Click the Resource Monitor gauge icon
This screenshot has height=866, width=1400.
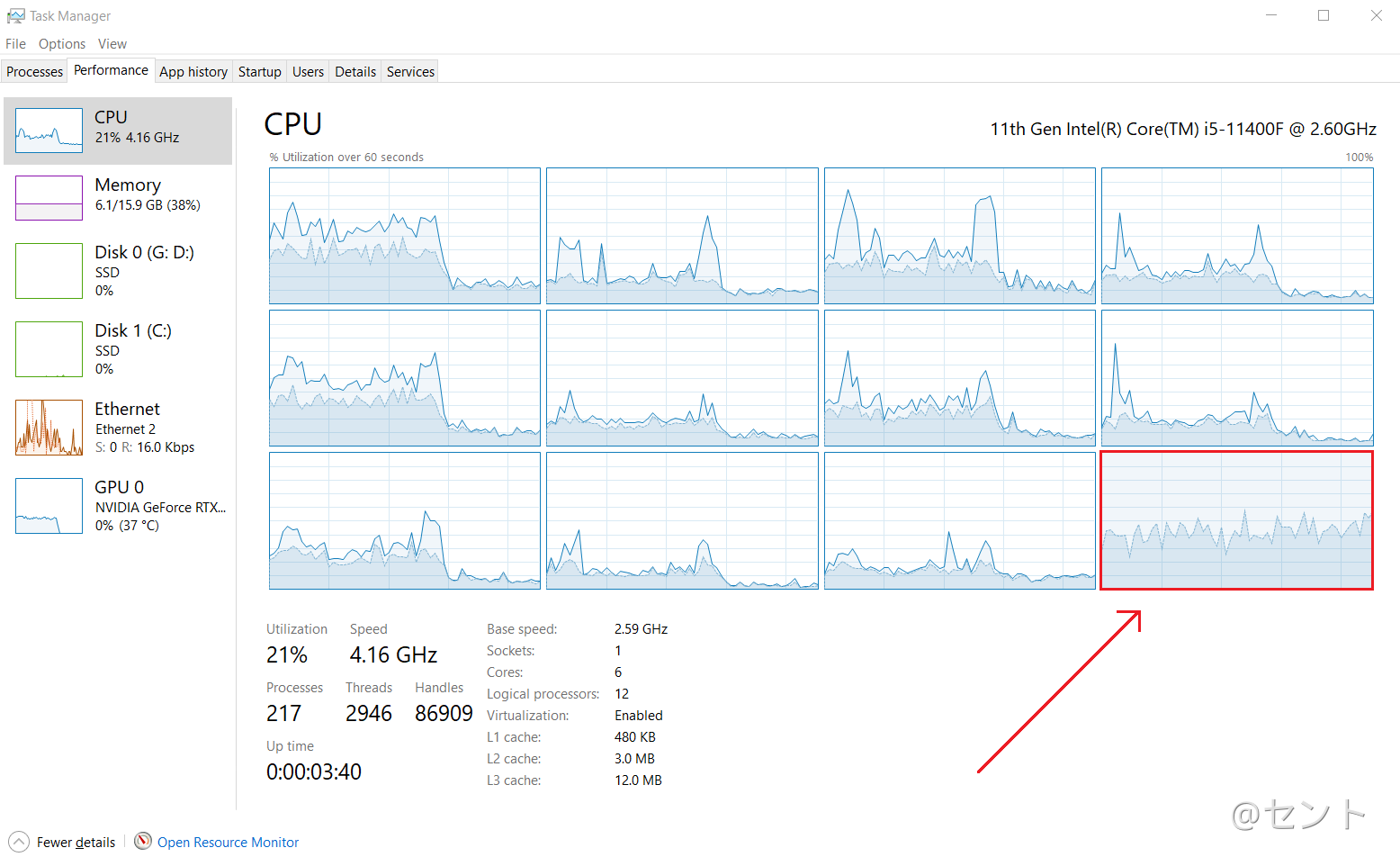pyautogui.click(x=143, y=841)
